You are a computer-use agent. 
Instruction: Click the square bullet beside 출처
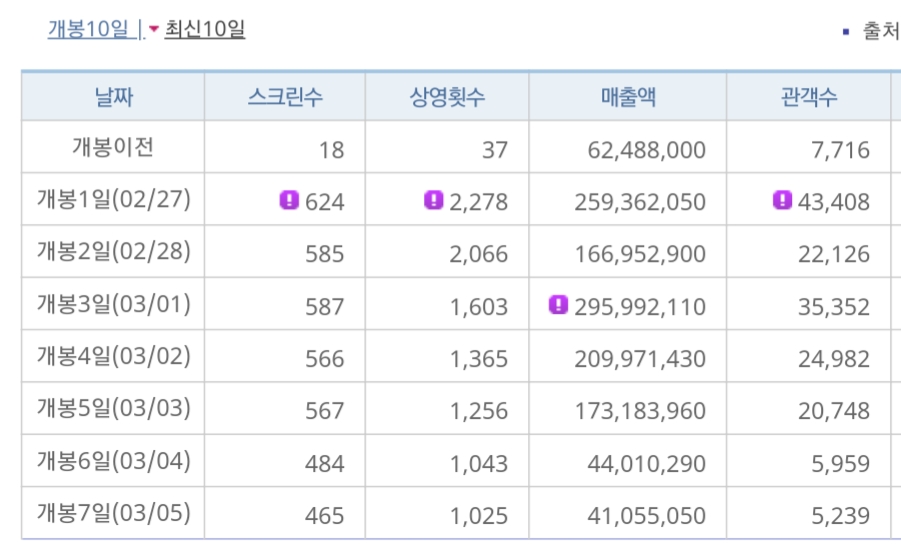point(846,33)
